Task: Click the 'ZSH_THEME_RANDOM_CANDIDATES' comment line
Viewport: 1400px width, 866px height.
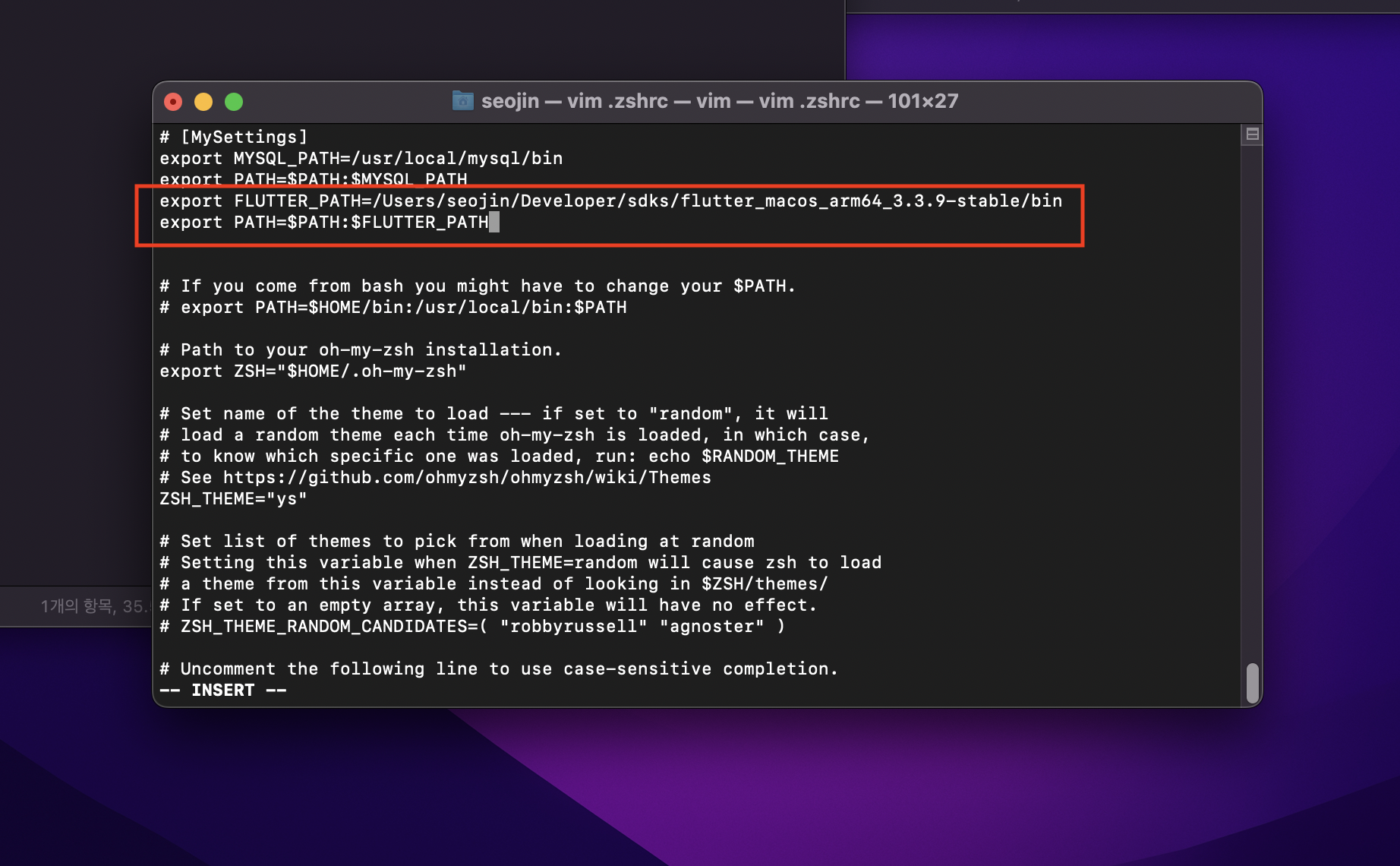Action: (472, 627)
